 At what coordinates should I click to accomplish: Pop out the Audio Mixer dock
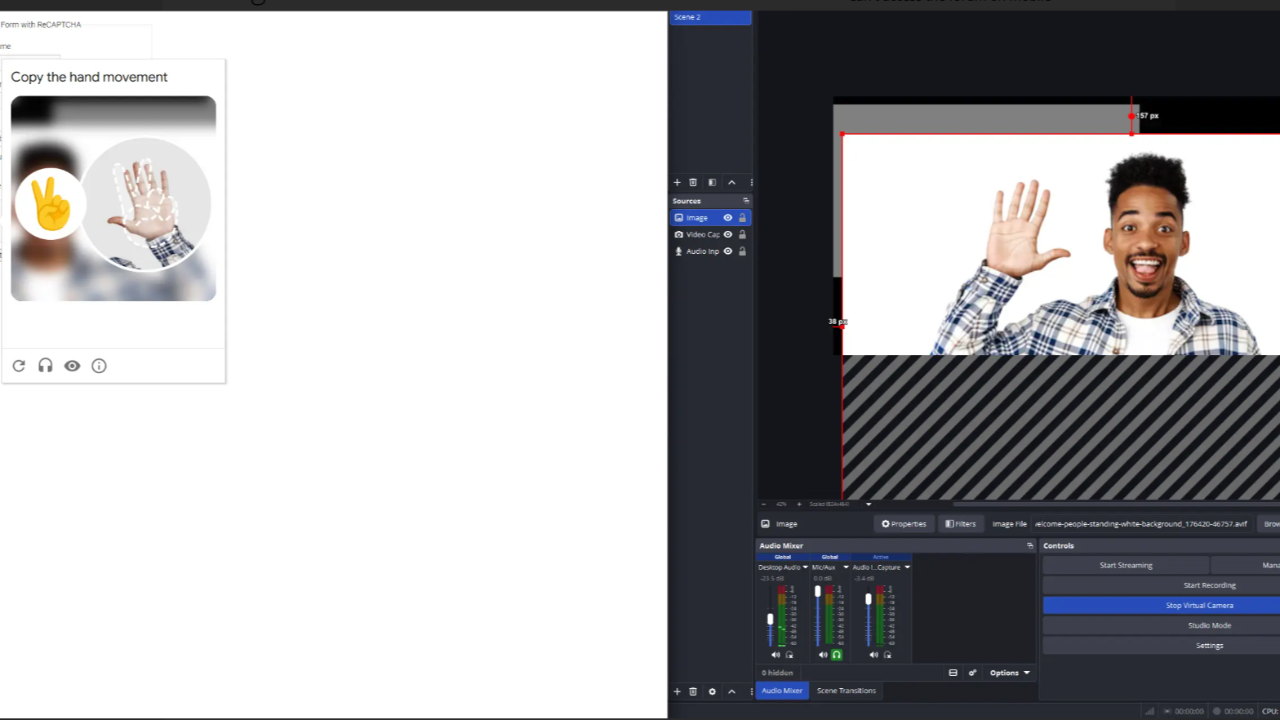pyautogui.click(x=1030, y=546)
